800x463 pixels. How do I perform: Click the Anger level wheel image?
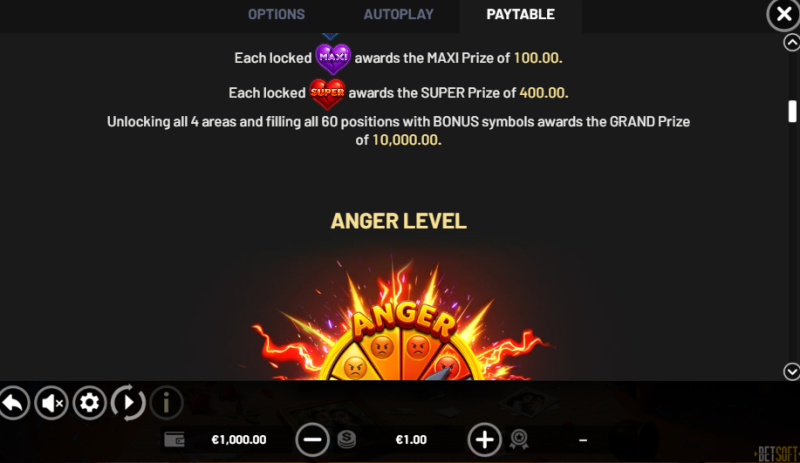[x=401, y=319]
